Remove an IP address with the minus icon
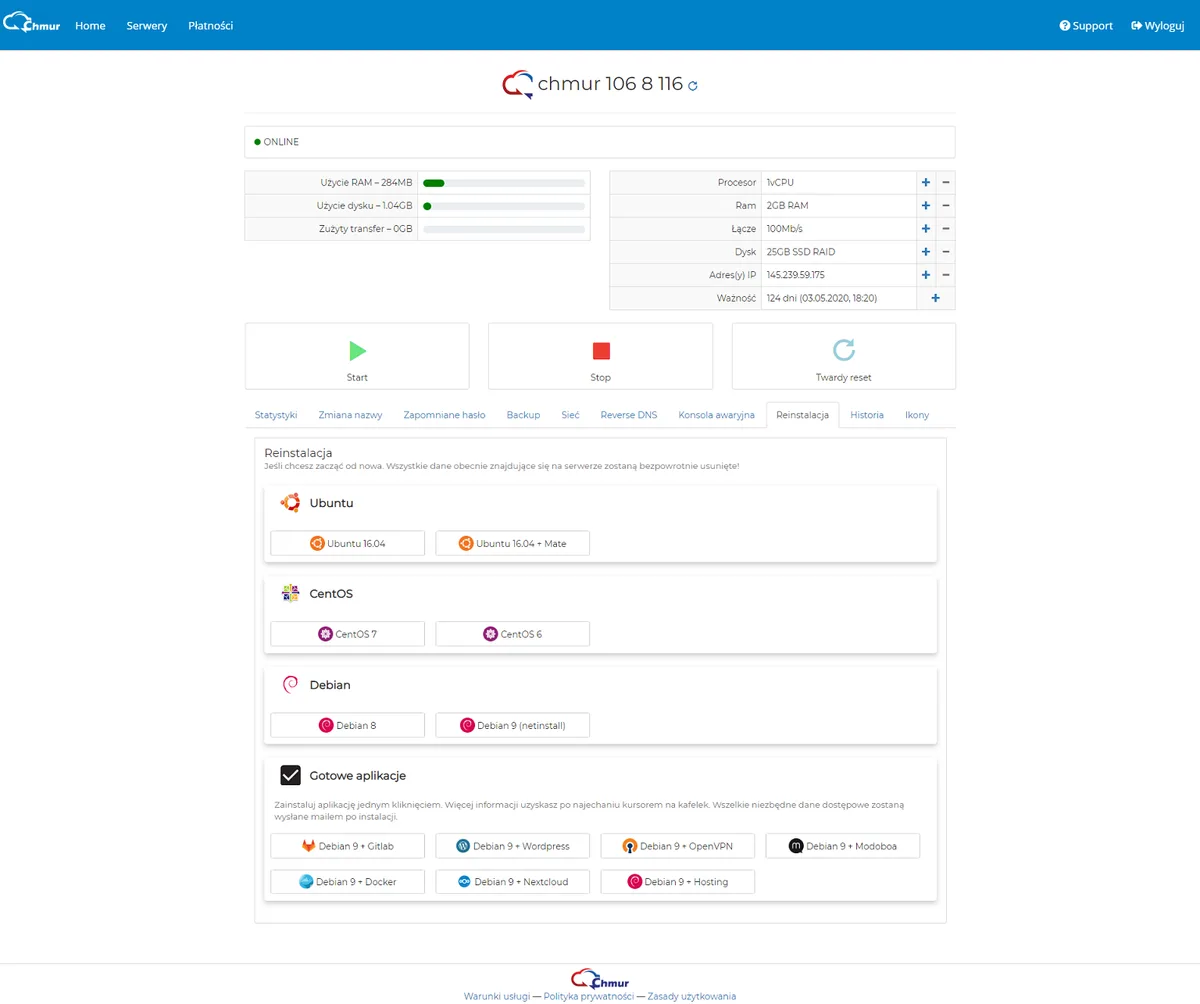Image resolution: width=1200 pixels, height=1004 pixels. click(946, 275)
